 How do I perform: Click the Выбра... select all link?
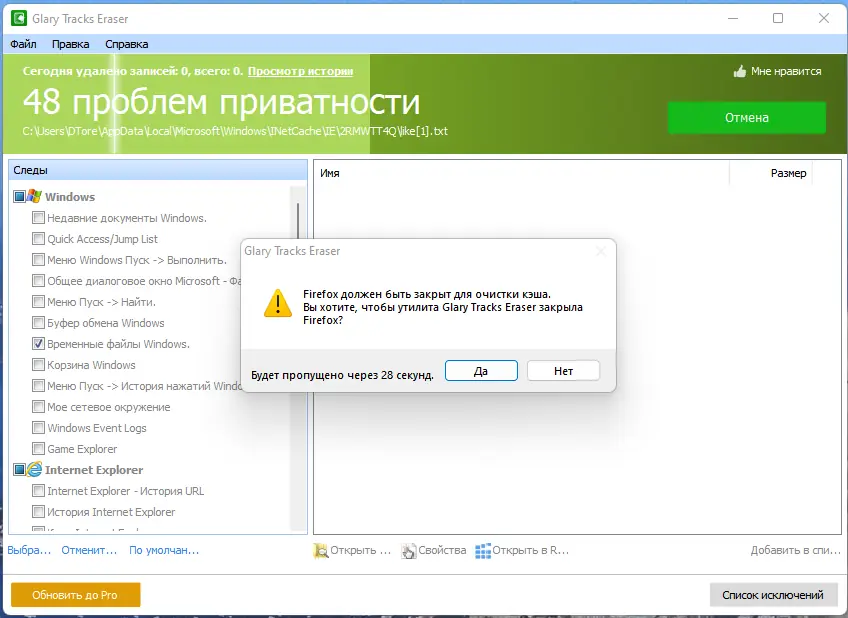pyautogui.click(x=29, y=550)
